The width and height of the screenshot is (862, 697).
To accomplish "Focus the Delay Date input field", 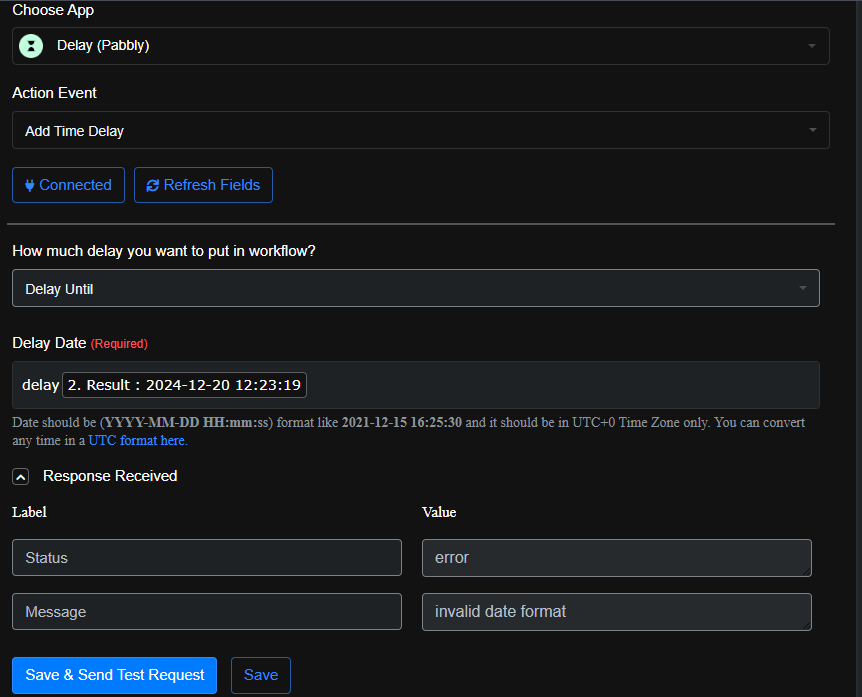I will point(560,385).
